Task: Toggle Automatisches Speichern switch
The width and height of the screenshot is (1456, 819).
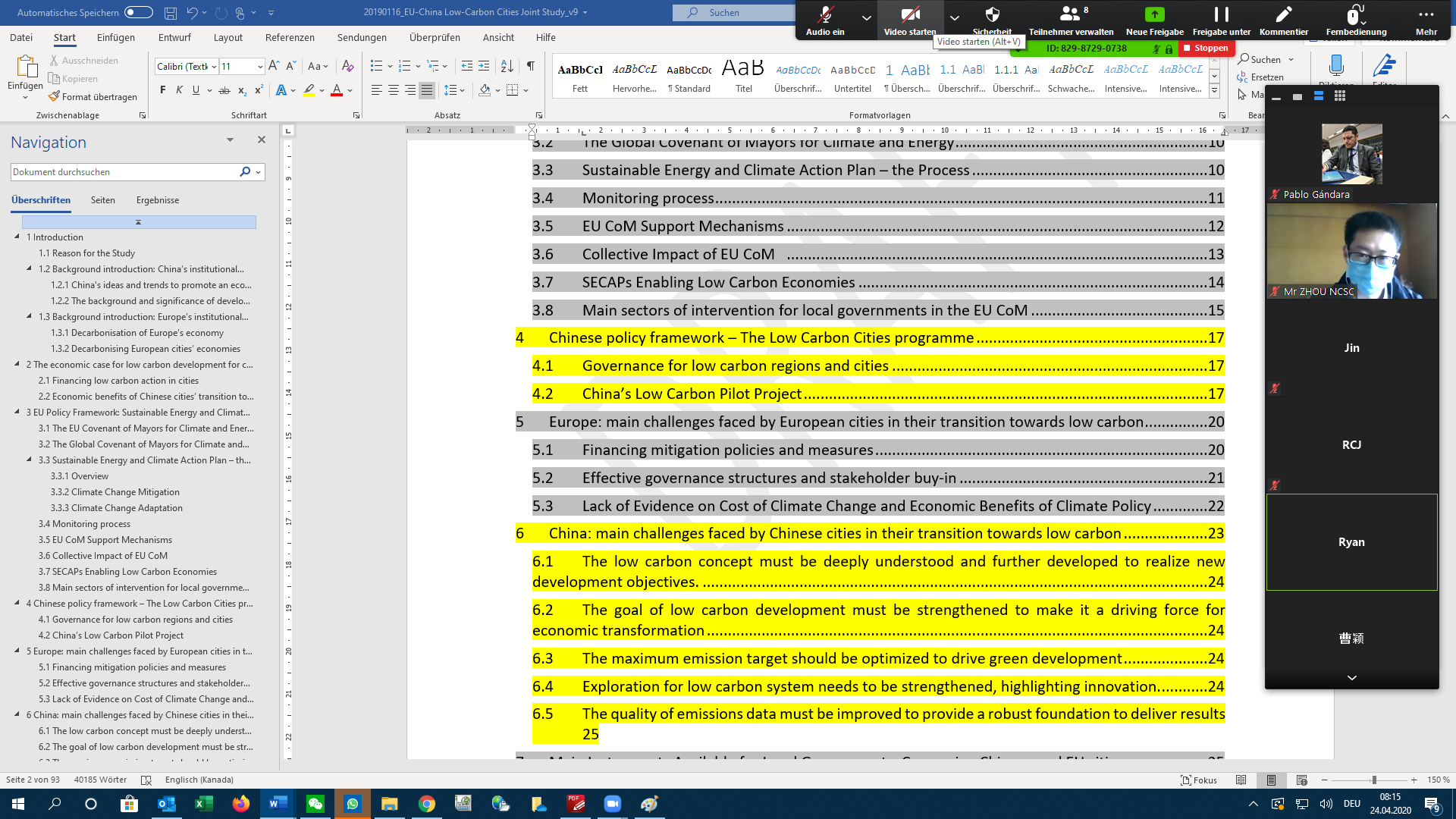Action: click(138, 12)
